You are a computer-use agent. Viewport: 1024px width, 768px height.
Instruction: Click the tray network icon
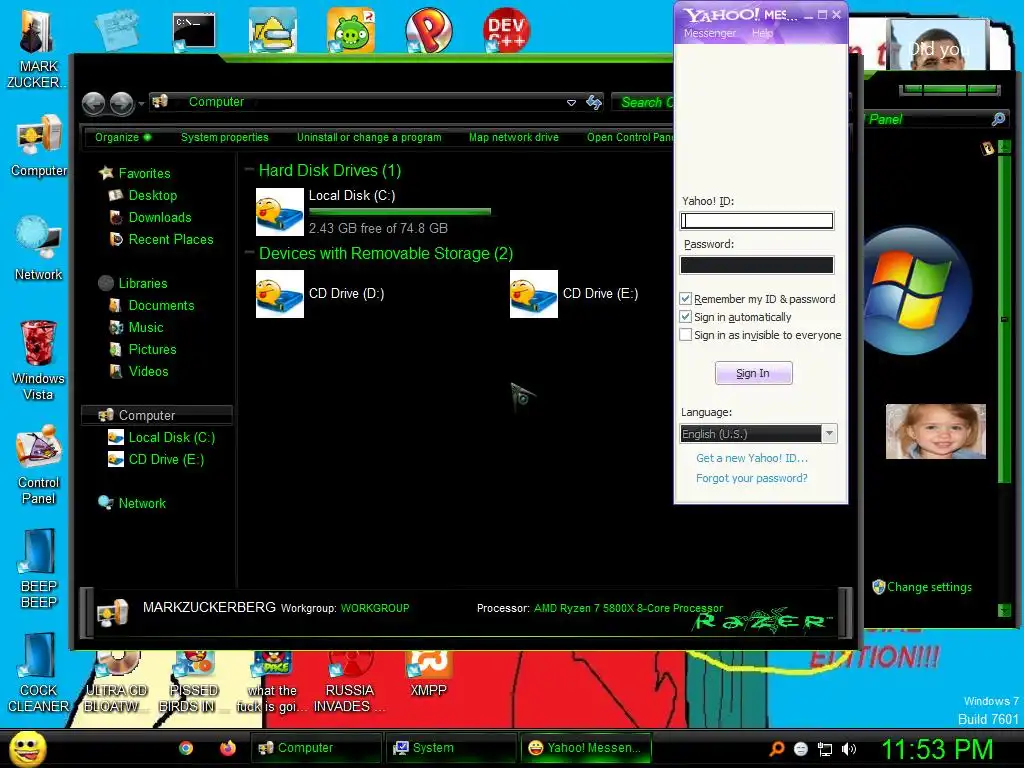[x=825, y=749]
